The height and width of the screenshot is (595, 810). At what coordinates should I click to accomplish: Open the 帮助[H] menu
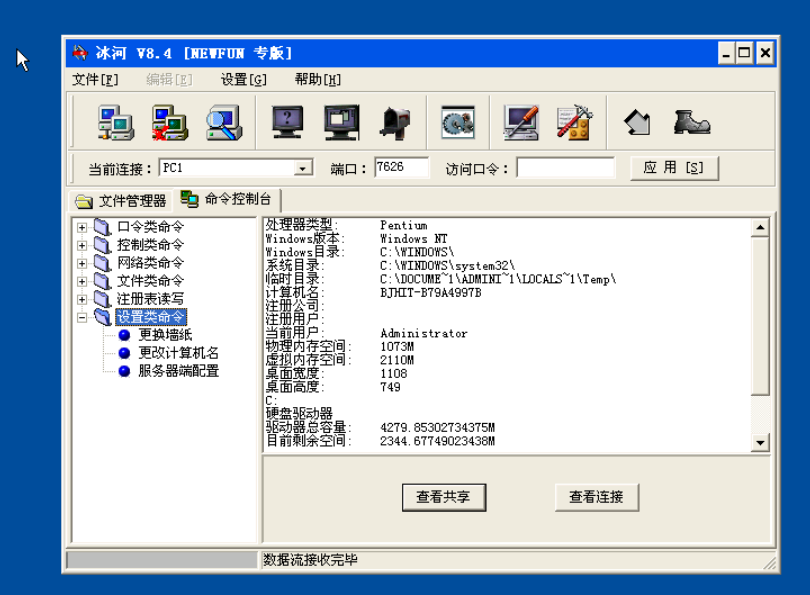coord(318,80)
